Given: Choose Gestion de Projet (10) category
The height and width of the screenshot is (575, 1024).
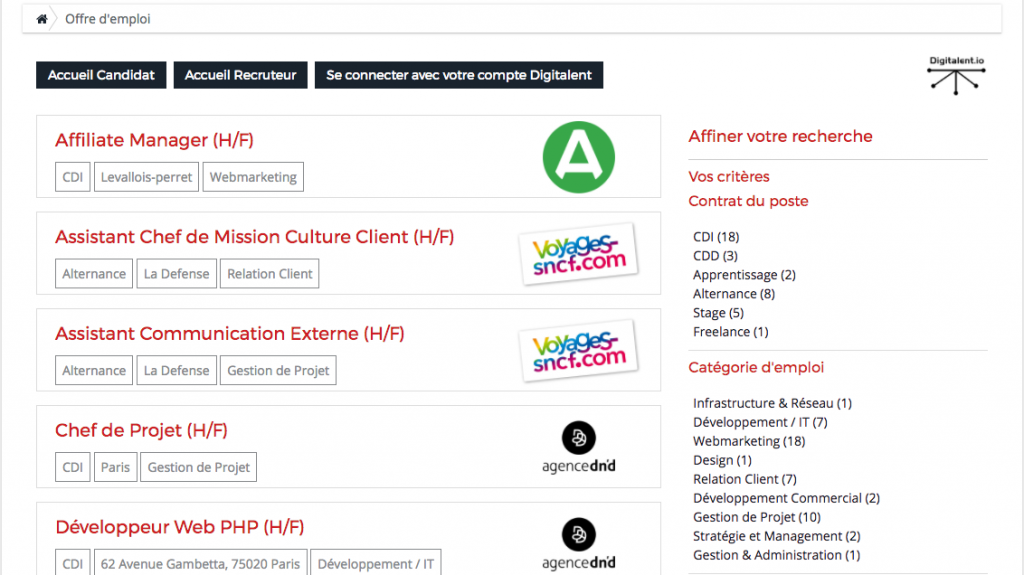Looking at the screenshot, I should coord(757,517).
